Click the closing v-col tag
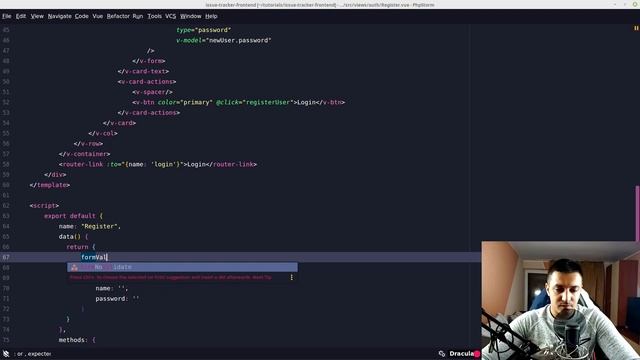The image size is (640, 360). point(103,133)
